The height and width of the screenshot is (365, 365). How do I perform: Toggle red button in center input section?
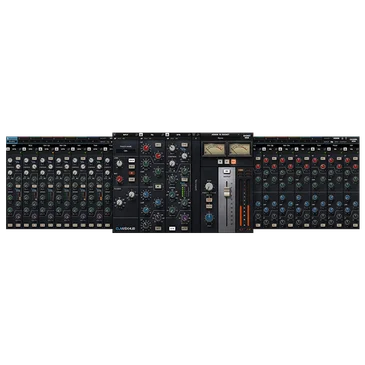pyautogui.click(x=132, y=173)
